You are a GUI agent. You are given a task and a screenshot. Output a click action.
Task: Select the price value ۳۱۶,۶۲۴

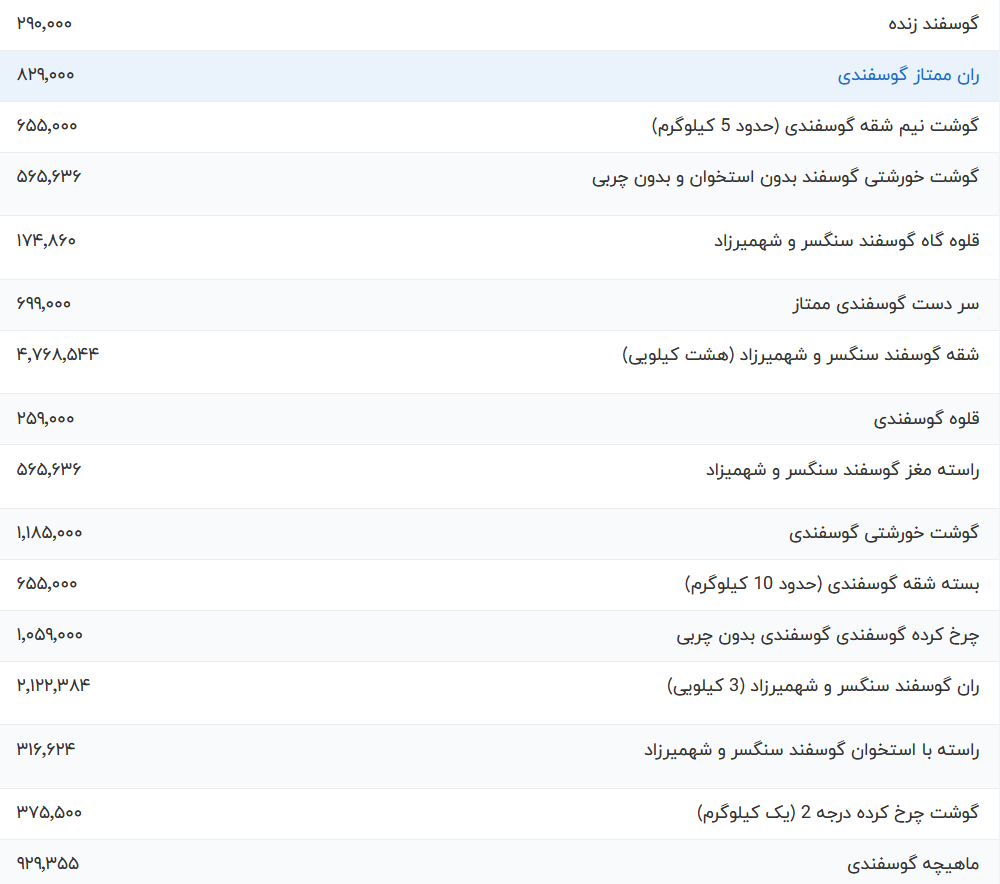click(x=46, y=749)
